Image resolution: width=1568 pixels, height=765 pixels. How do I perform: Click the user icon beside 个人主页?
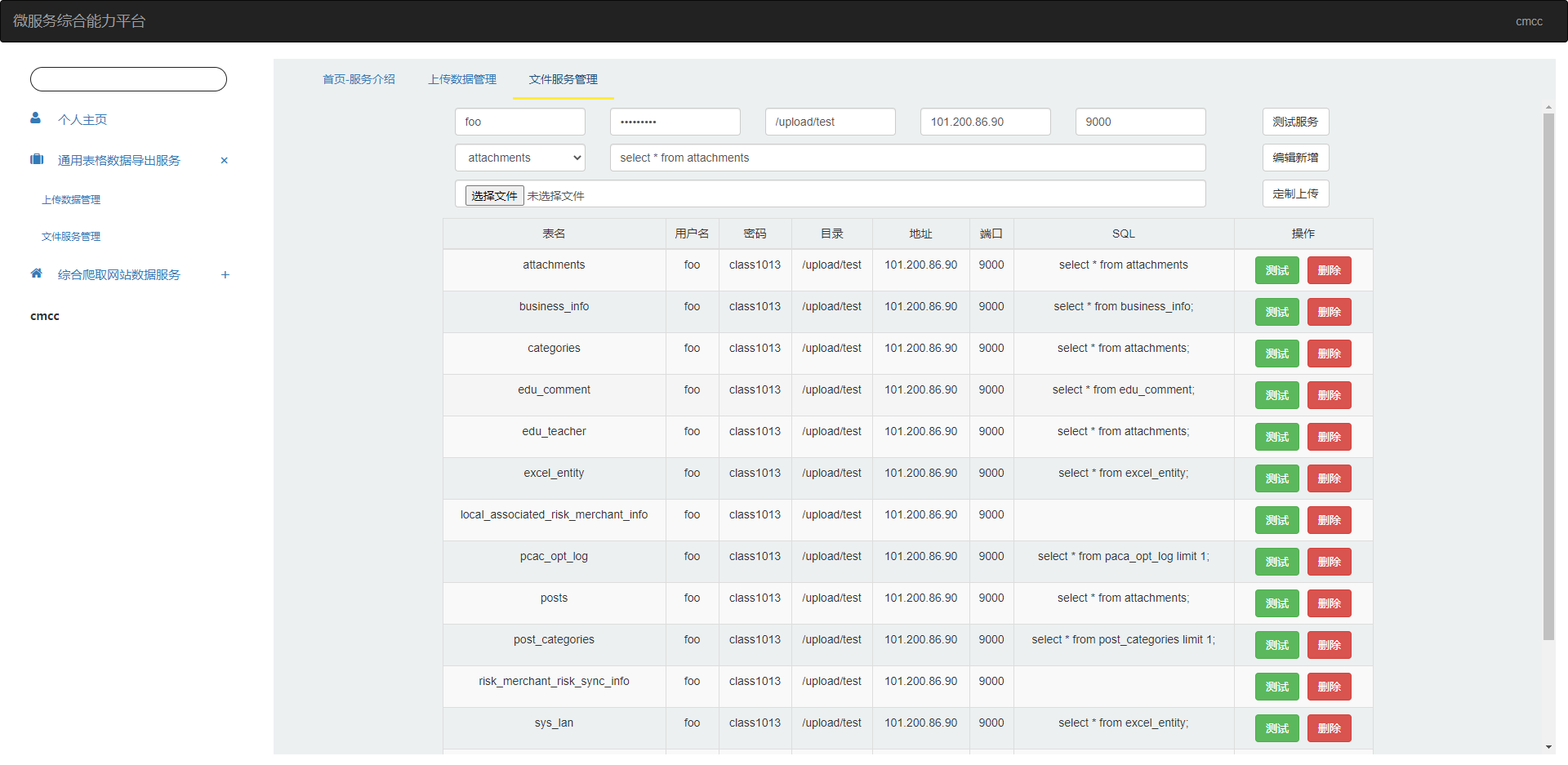[36, 118]
